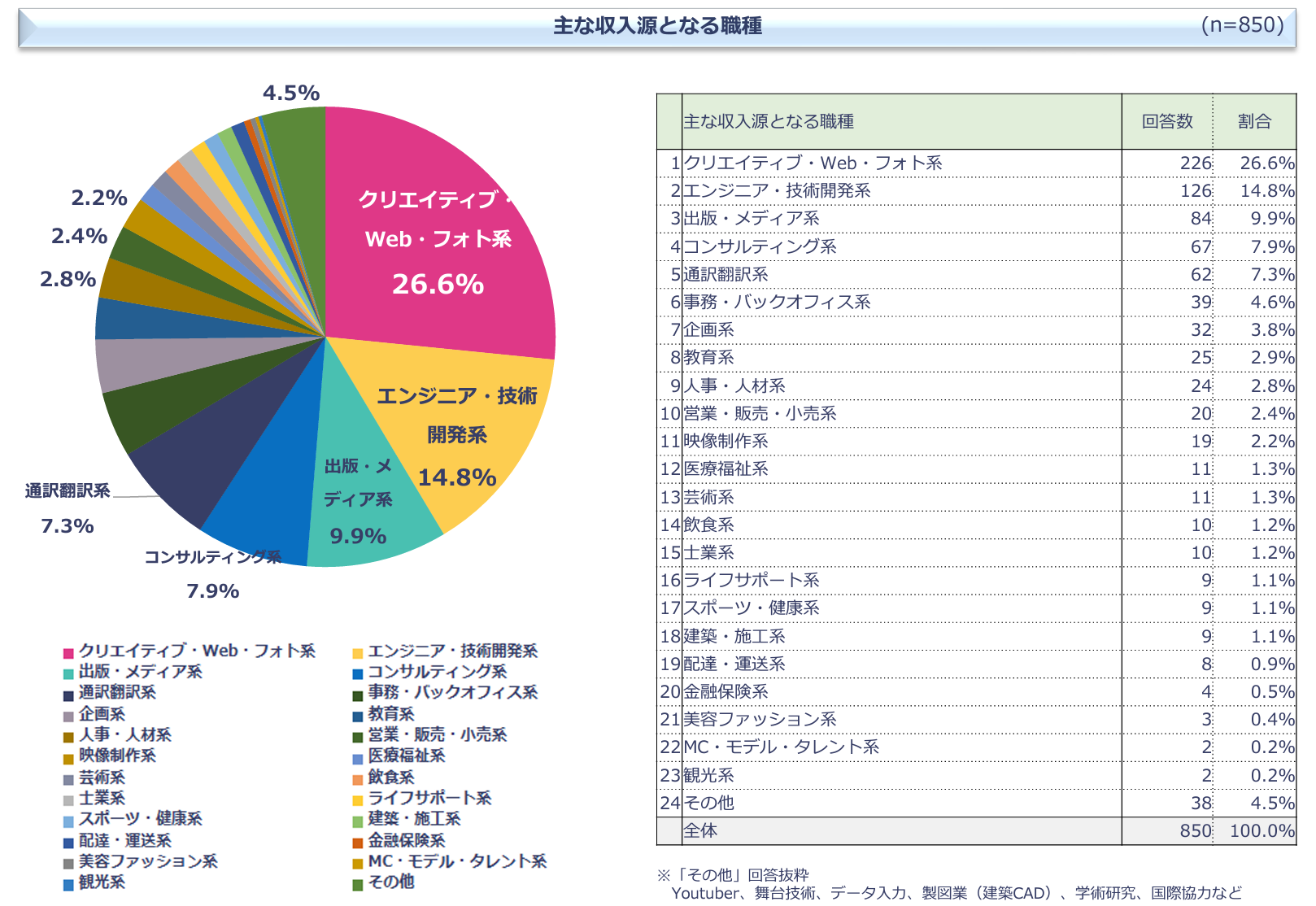
Task: Click the (n=850) sample size text
Action: click(x=1243, y=25)
